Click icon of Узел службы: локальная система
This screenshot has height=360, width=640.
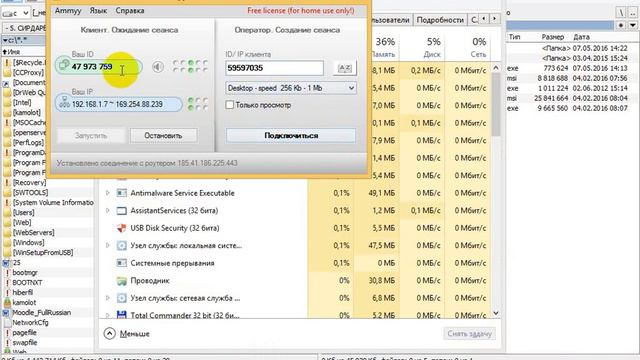click(x=121, y=246)
